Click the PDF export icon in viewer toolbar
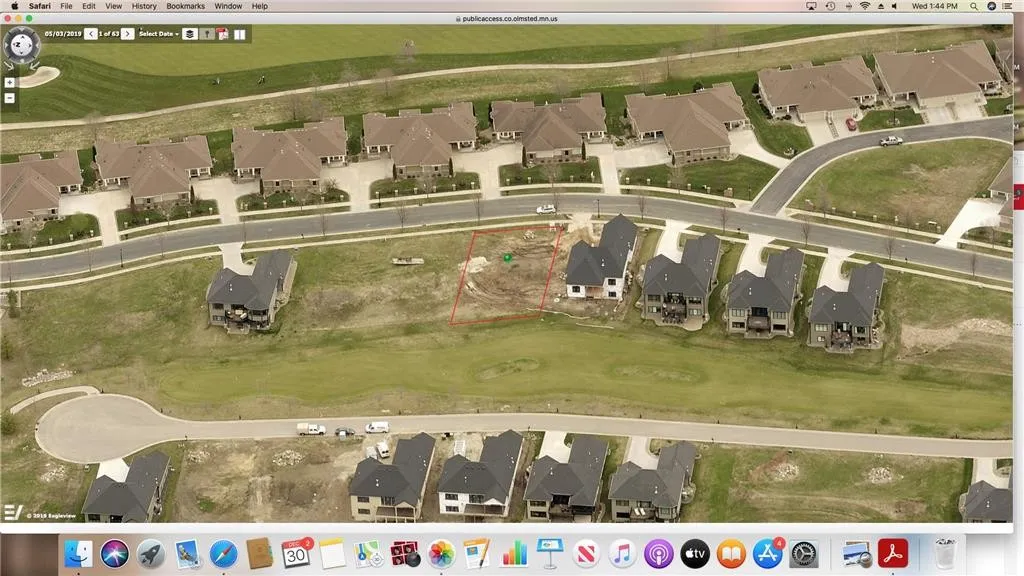The image size is (1024, 576). pos(223,33)
